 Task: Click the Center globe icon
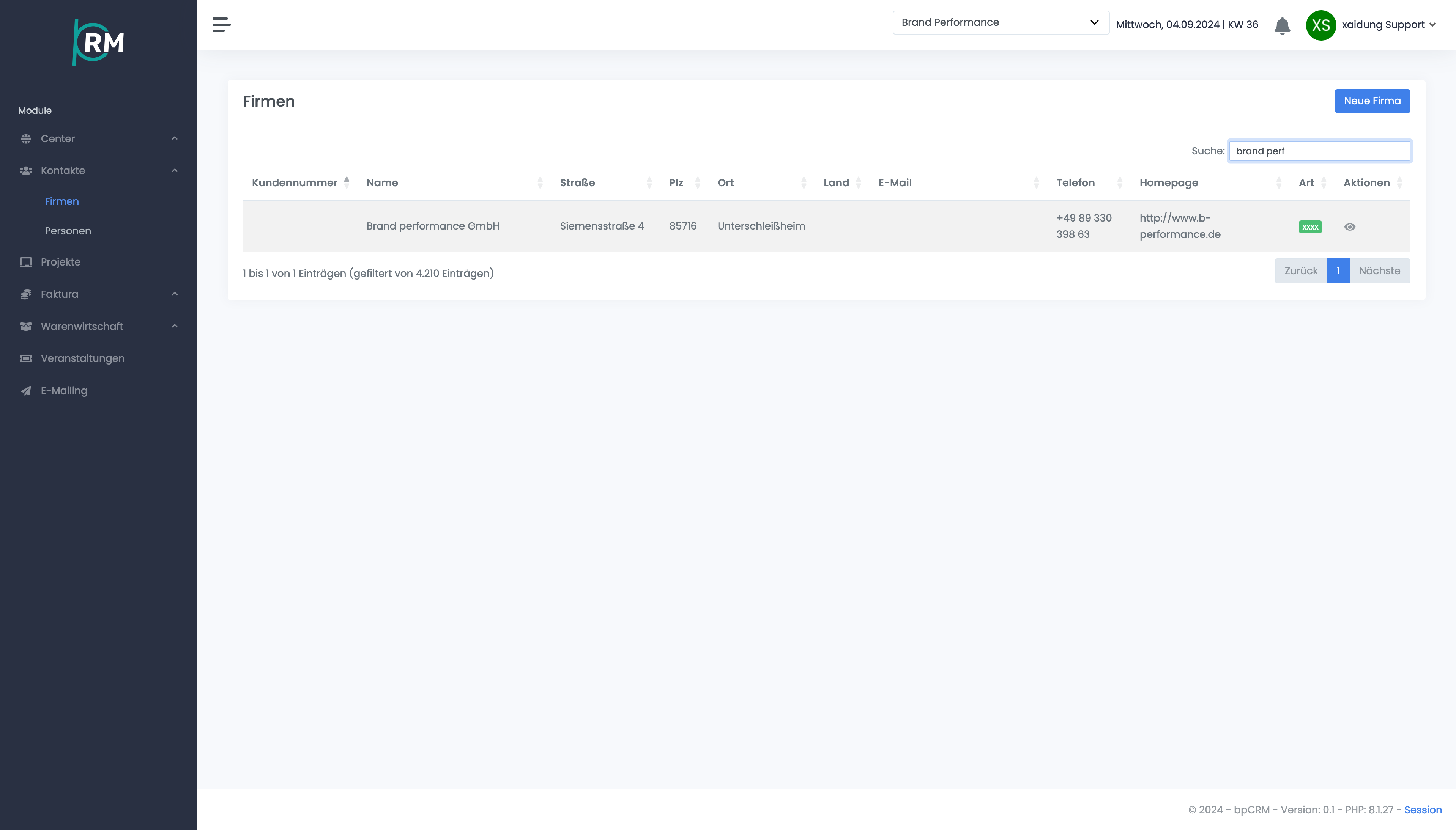coord(26,138)
